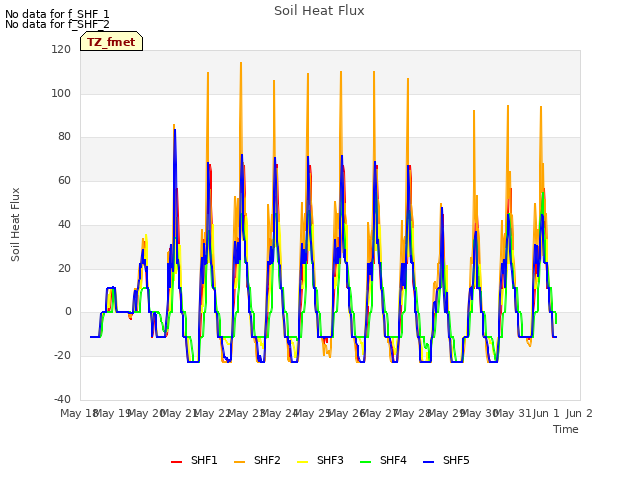
Task: Click the -40 y-axis tick label
Action: point(62,399)
